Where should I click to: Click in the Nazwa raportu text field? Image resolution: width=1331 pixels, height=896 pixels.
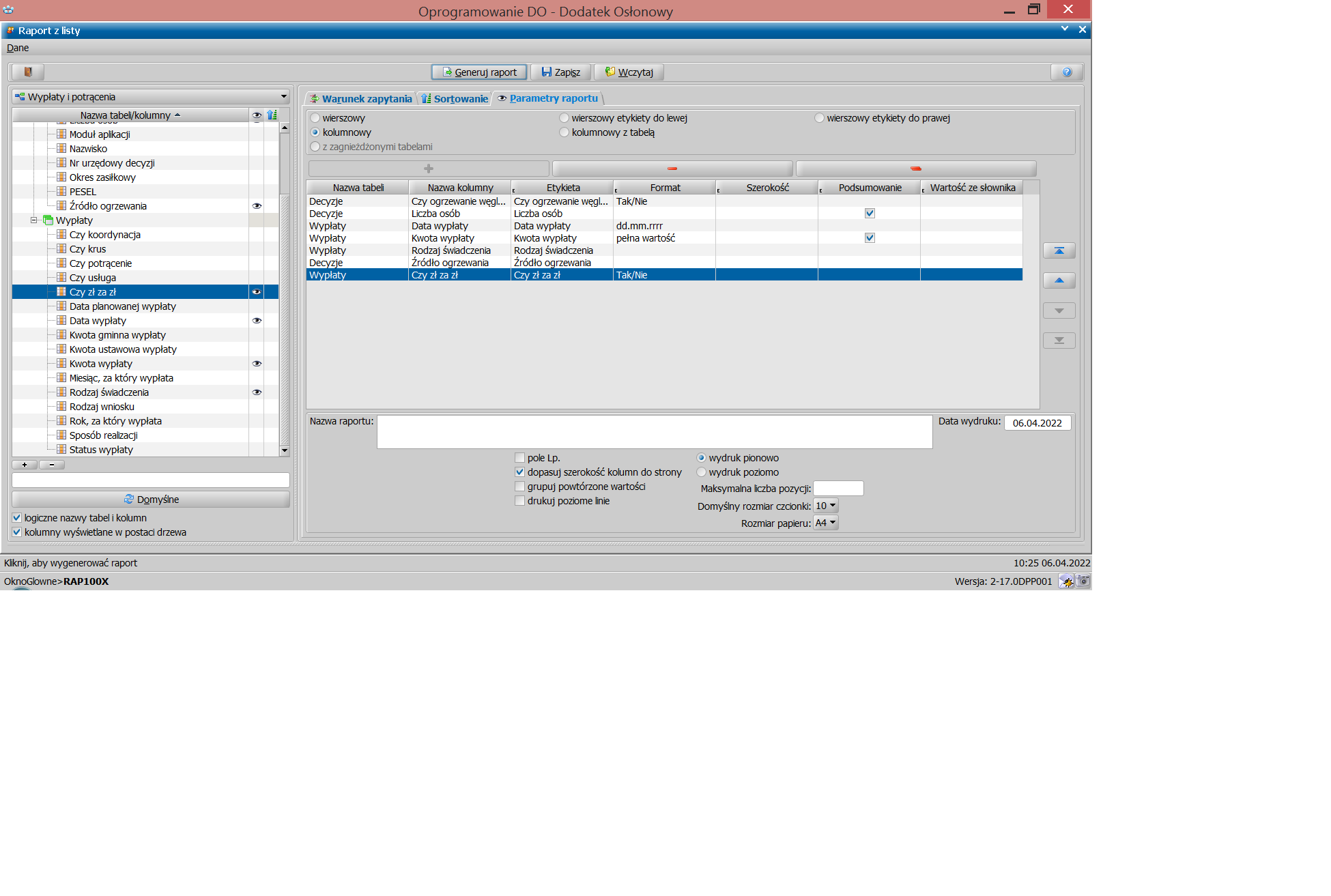click(x=655, y=432)
